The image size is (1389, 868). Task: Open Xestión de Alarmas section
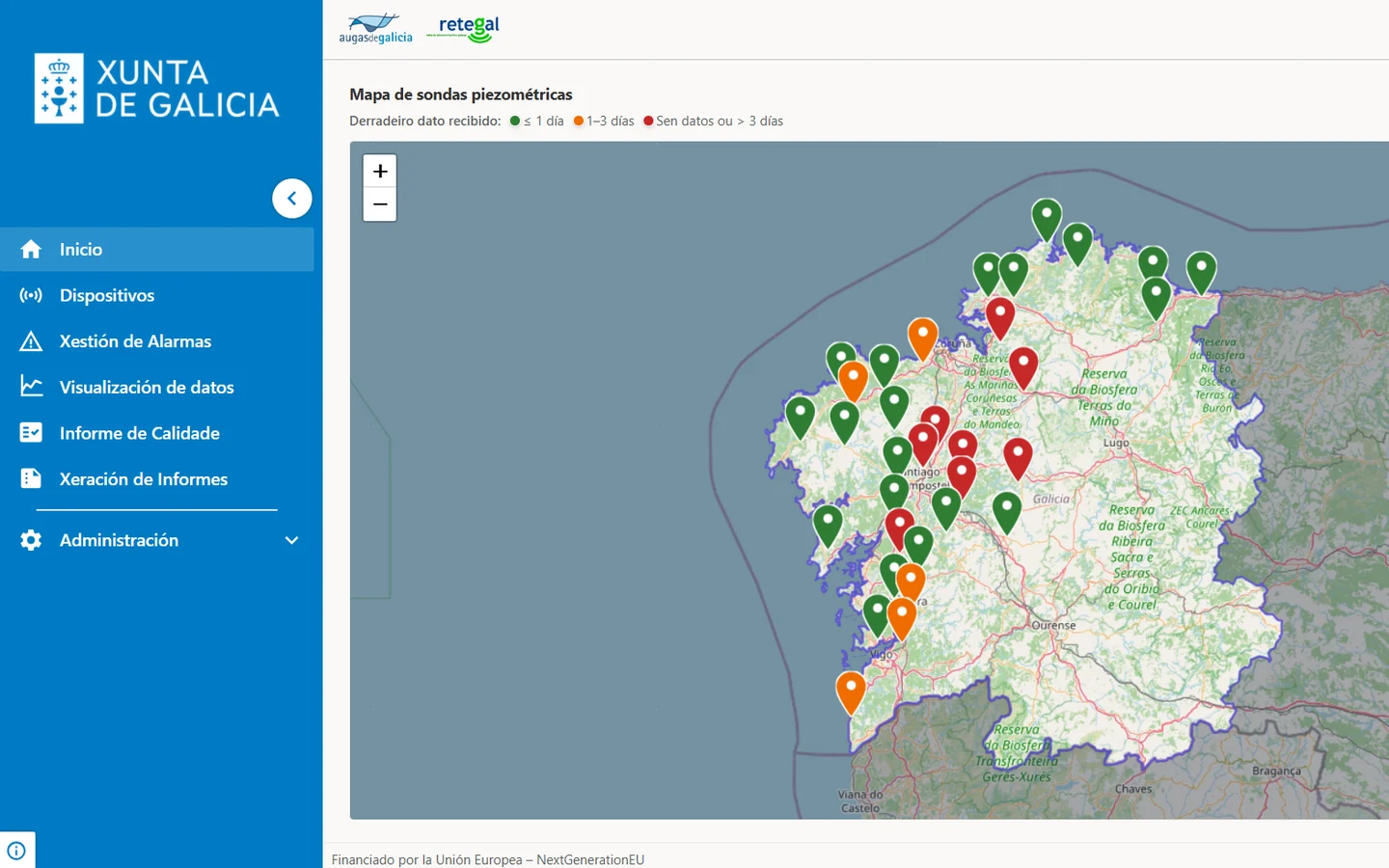[x=156, y=341]
